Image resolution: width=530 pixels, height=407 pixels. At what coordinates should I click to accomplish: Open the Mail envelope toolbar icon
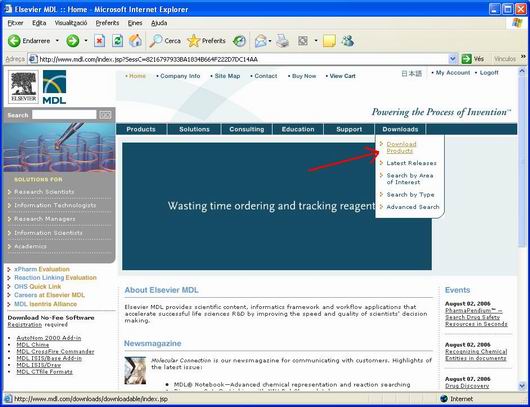(x=261, y=41)
